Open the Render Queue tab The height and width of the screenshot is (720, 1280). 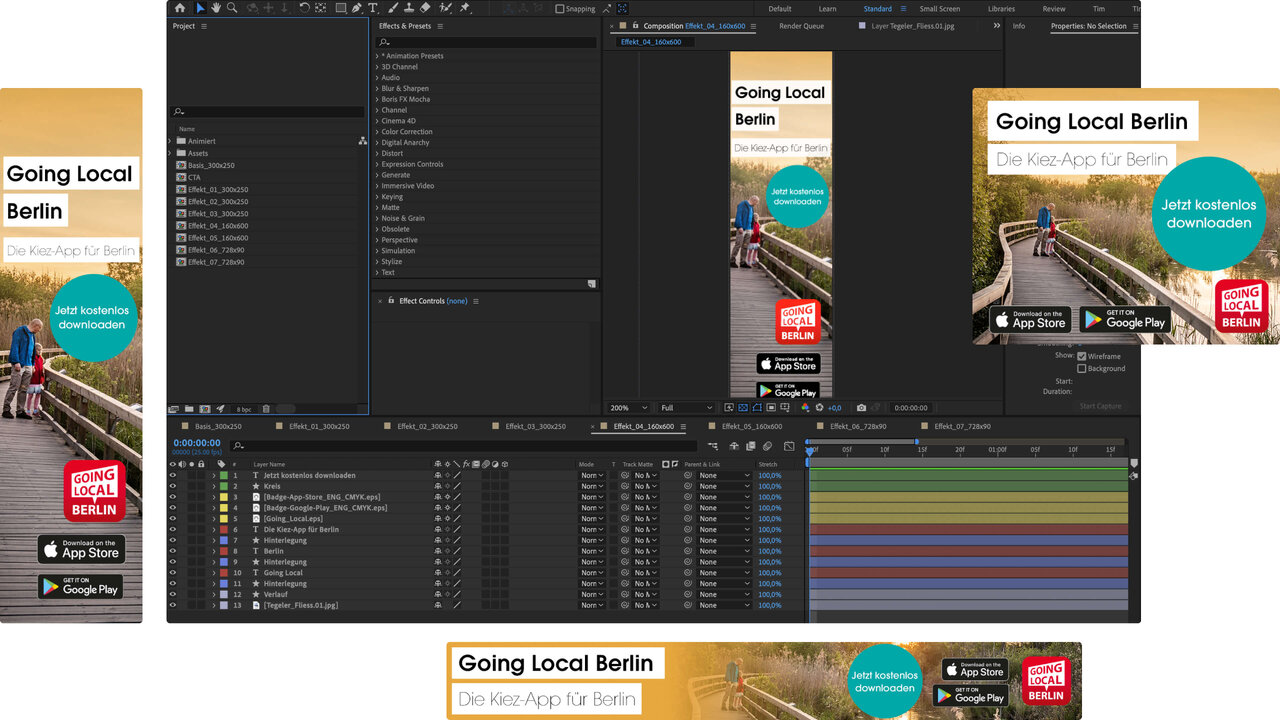pyautogui.click(x=801, y=26)
